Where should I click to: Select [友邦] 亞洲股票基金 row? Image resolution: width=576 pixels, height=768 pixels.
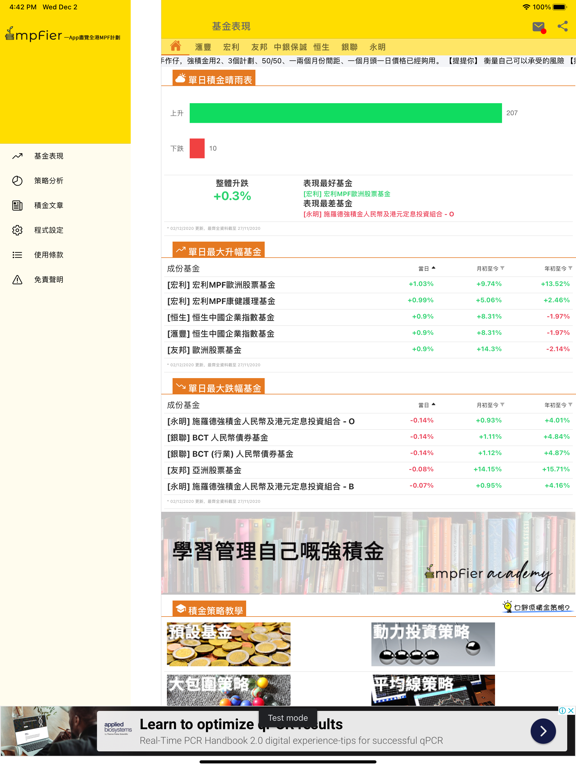point(369,470)
